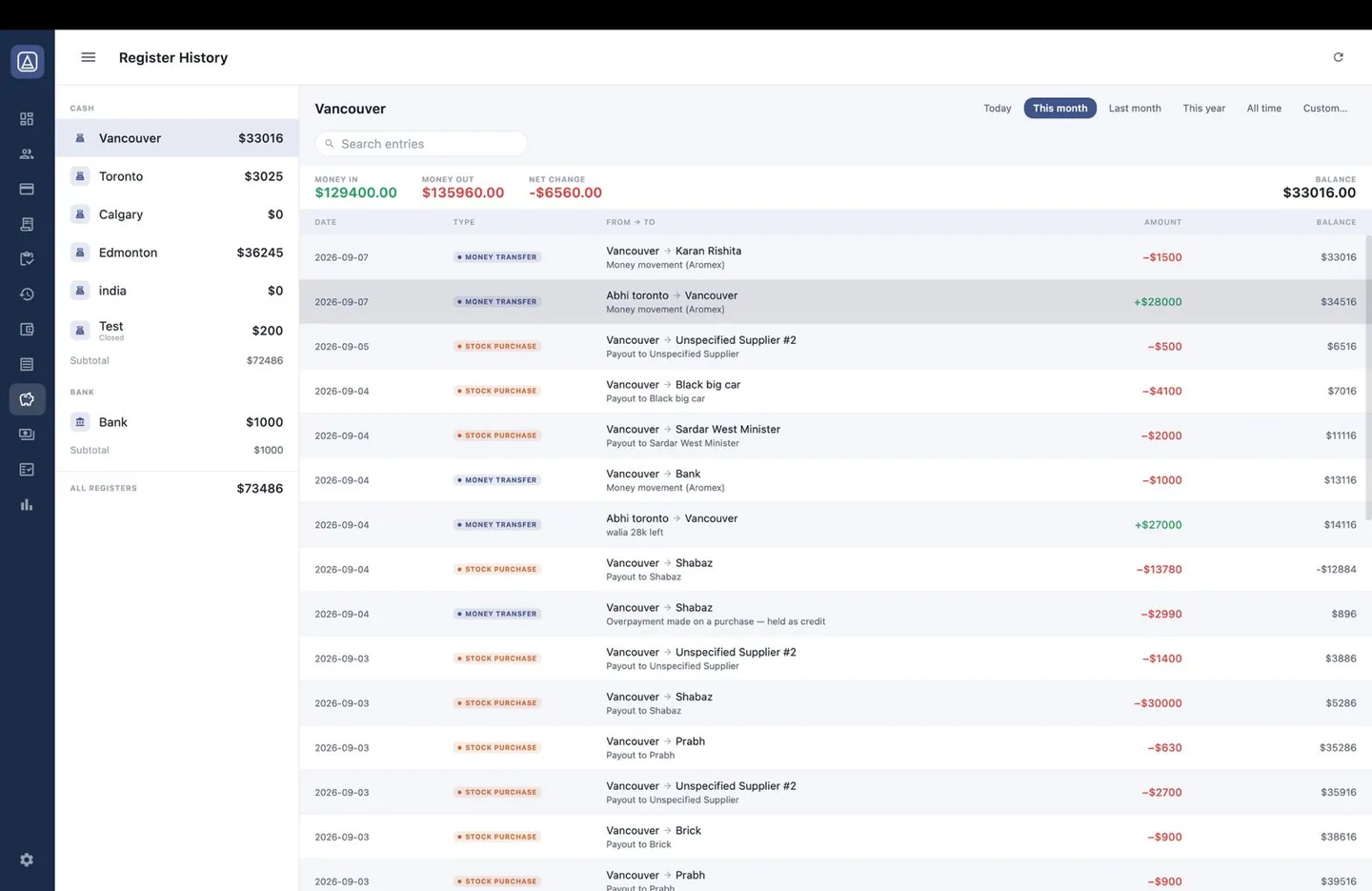Open the -$1500 transfer to Karan Rishita
Viewport: 1372px width, 891px height.
(x=836, y=257)
